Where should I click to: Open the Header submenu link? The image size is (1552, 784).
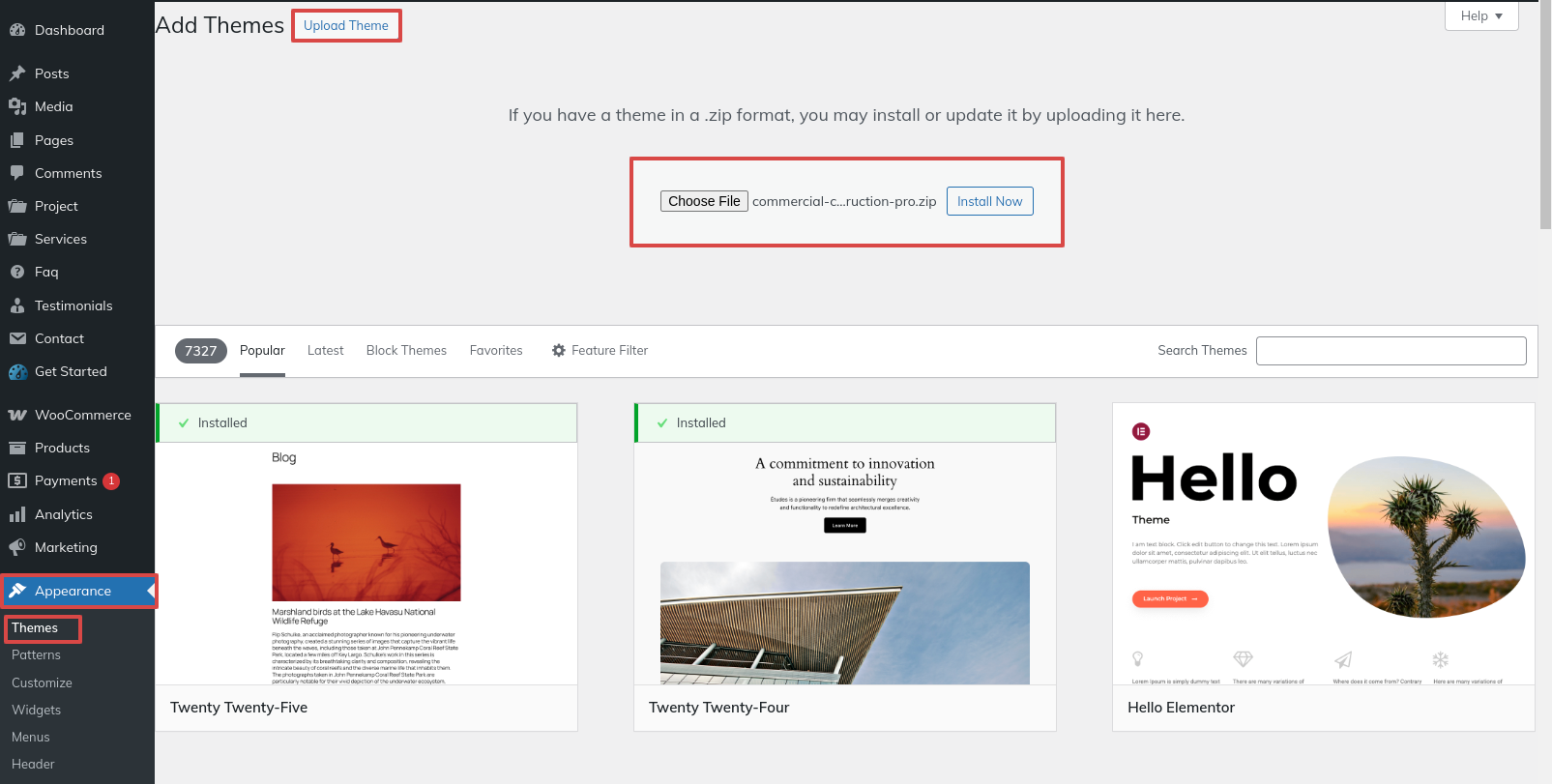pos(33,764)
